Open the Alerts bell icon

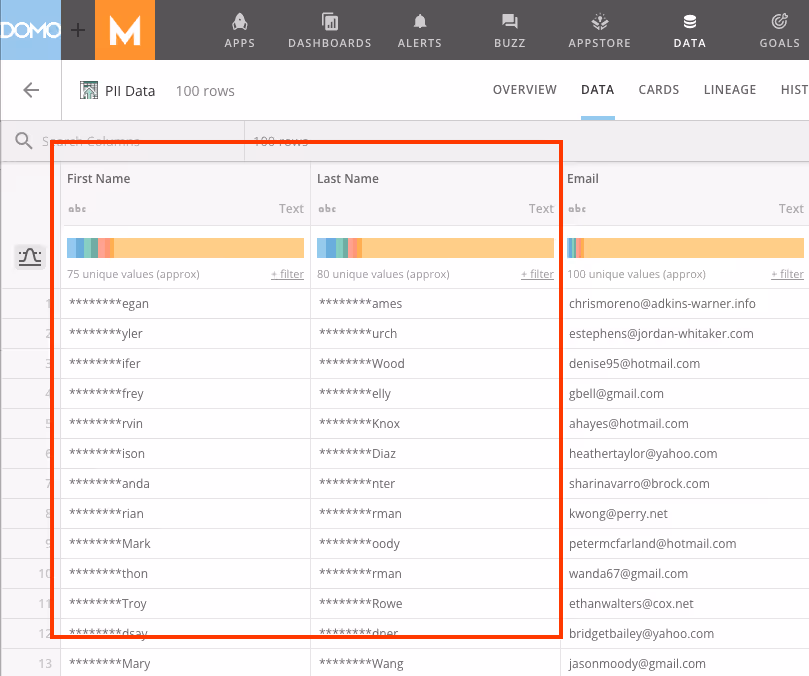pos(420,22)
